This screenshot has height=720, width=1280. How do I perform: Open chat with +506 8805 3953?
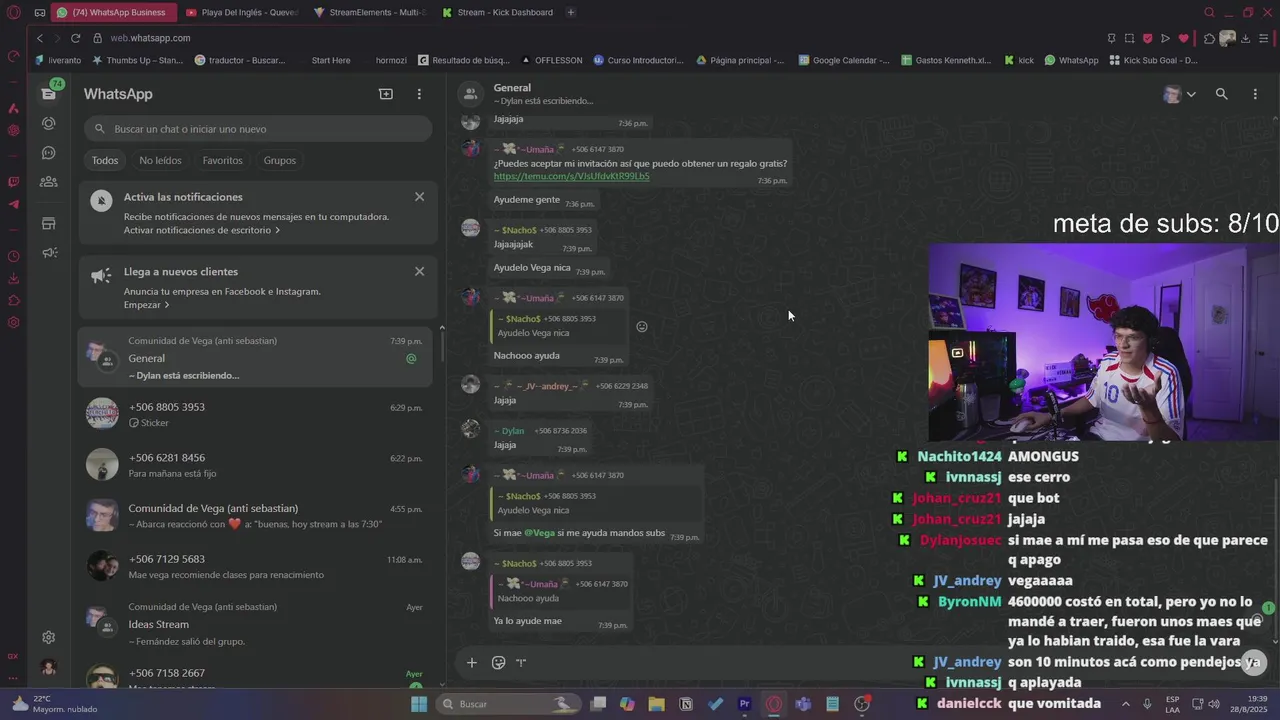point(255,414)
